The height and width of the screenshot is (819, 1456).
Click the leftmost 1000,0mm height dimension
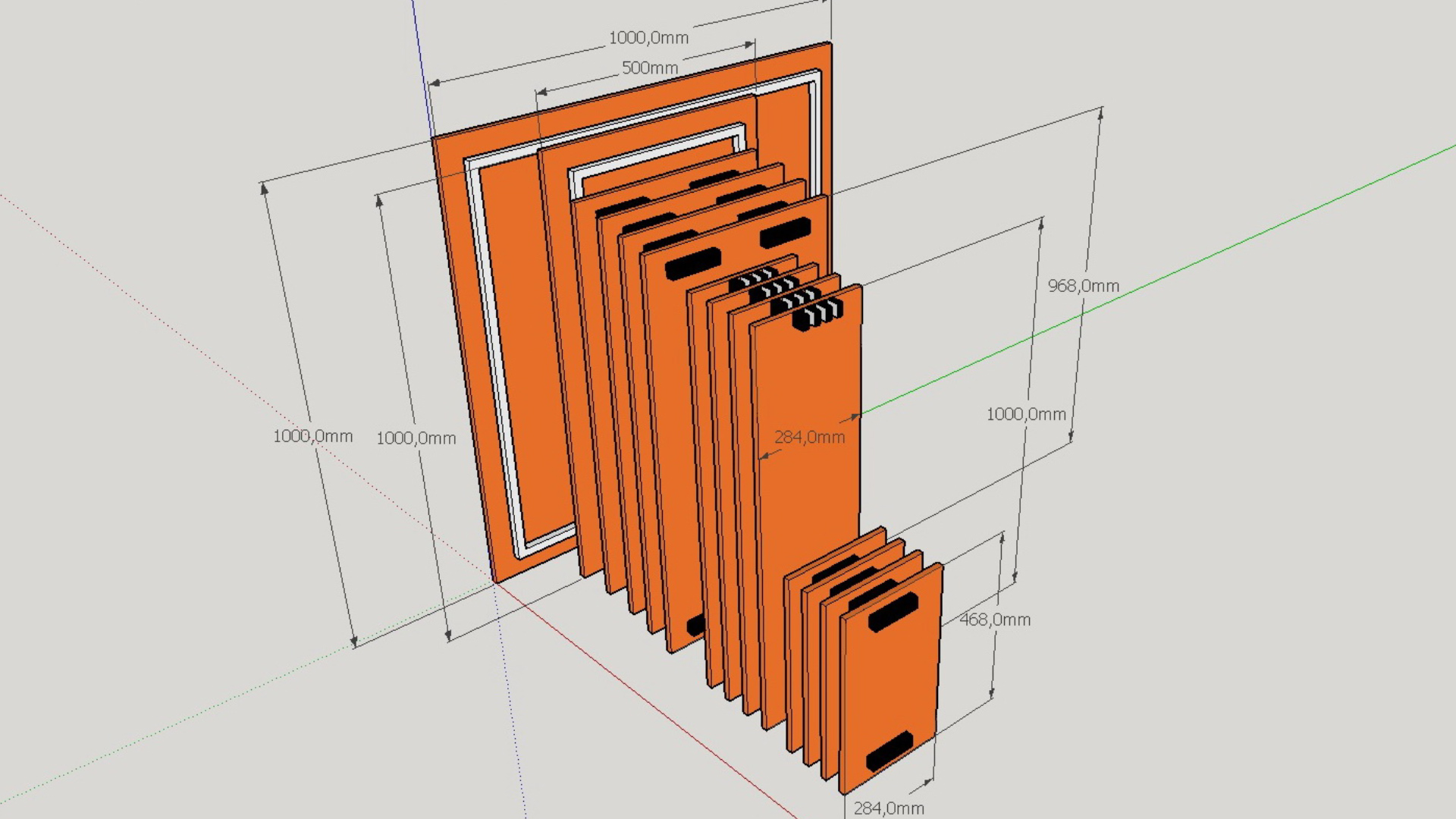pyautogui.click(x=313, y=437)
